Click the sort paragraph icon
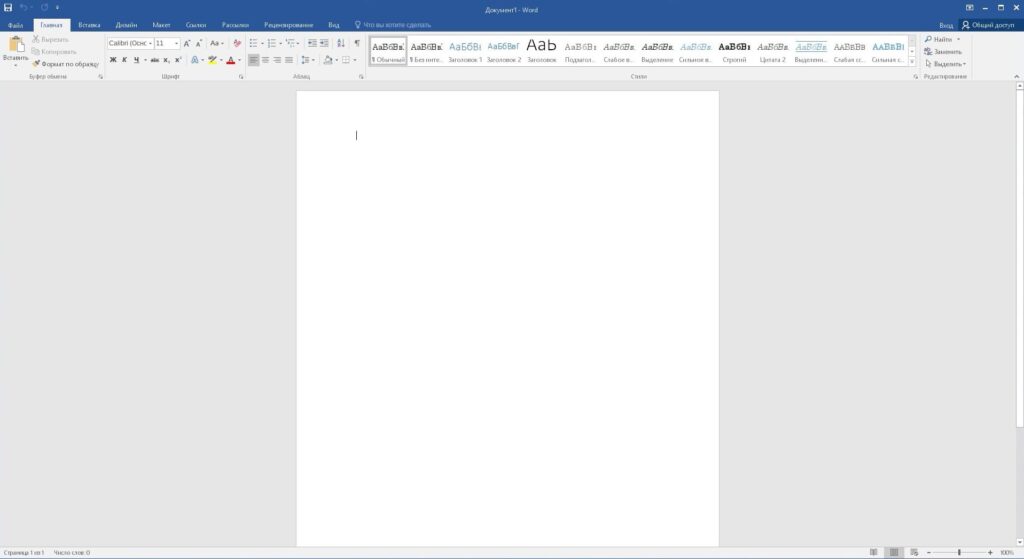This screenshot has height=559, width=1024. 341,43
